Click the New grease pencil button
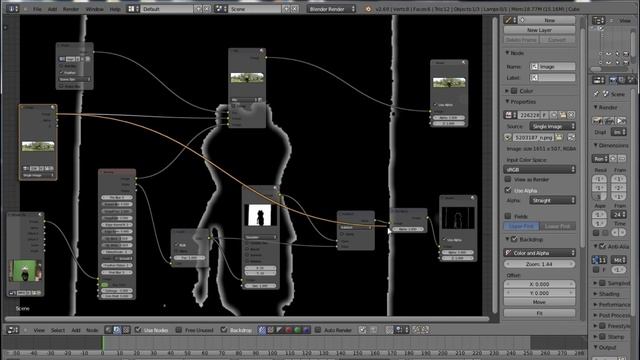The width and height of the screenshot is (640, 360). click(x=547, y=20)
